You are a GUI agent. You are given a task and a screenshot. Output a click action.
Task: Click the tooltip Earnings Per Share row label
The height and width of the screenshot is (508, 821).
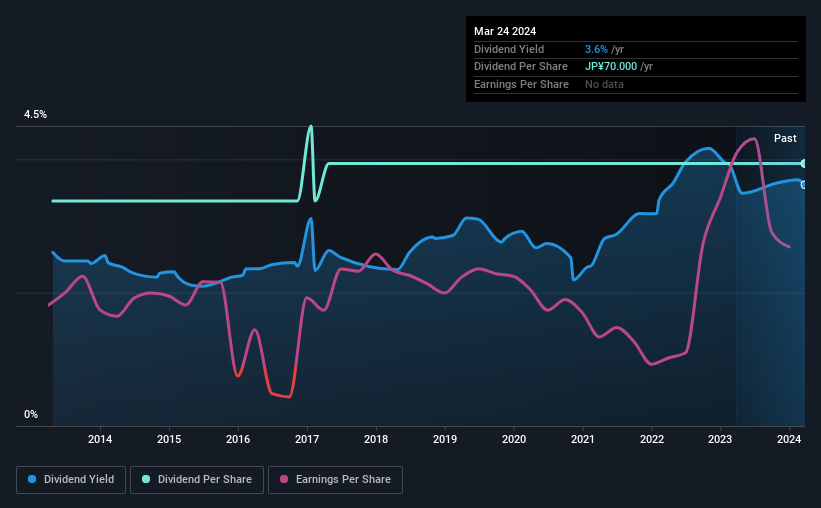521,84
